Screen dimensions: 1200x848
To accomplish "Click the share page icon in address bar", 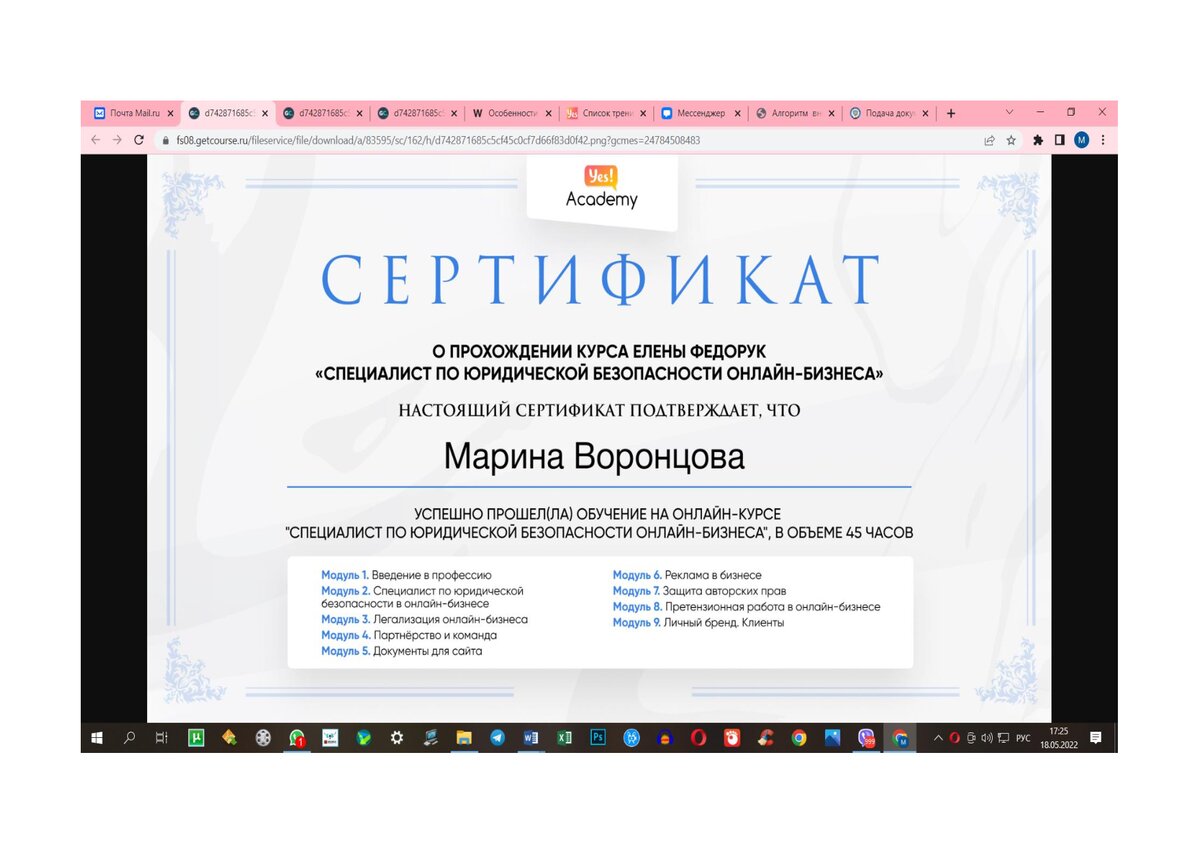I will tap(990, 141).
